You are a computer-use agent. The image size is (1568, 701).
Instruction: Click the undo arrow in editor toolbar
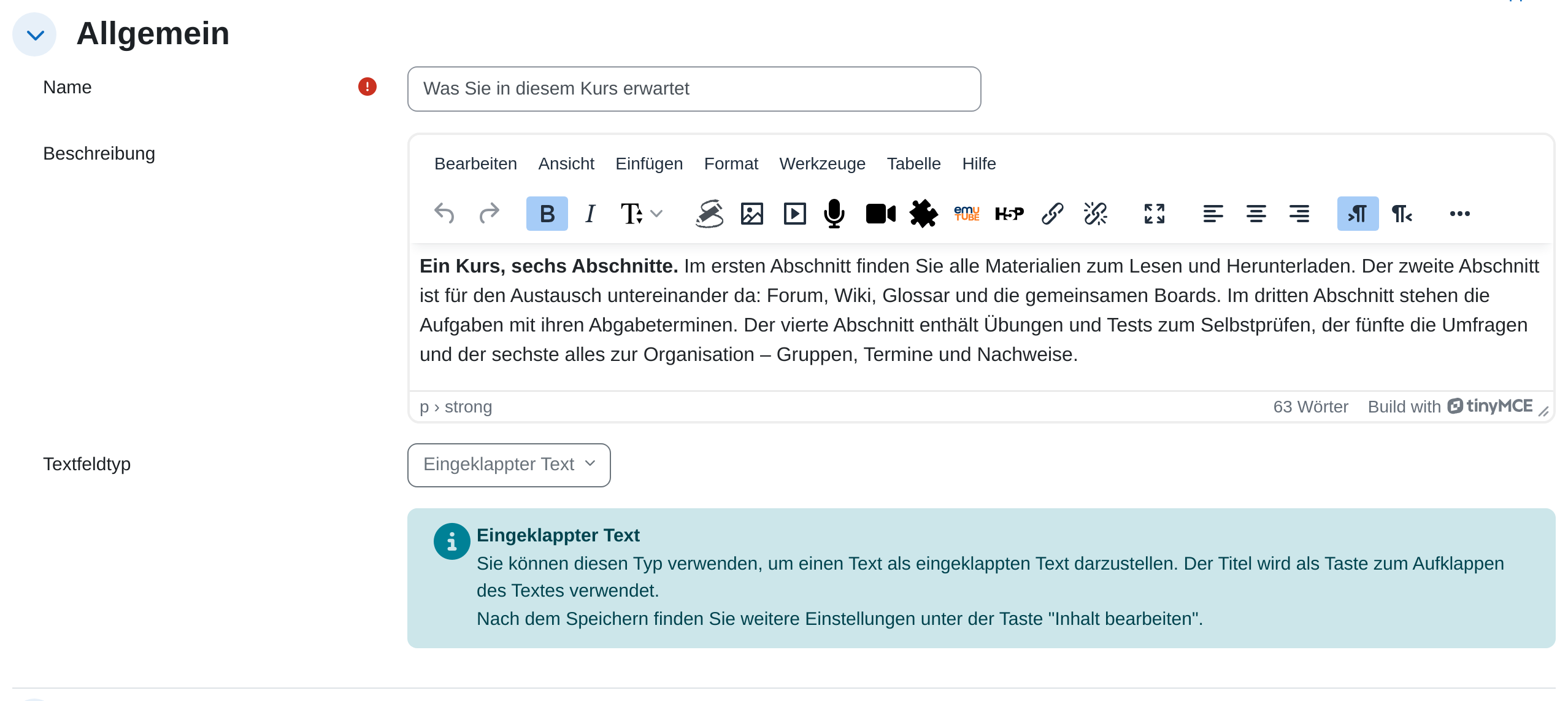[x=444, y=214]
